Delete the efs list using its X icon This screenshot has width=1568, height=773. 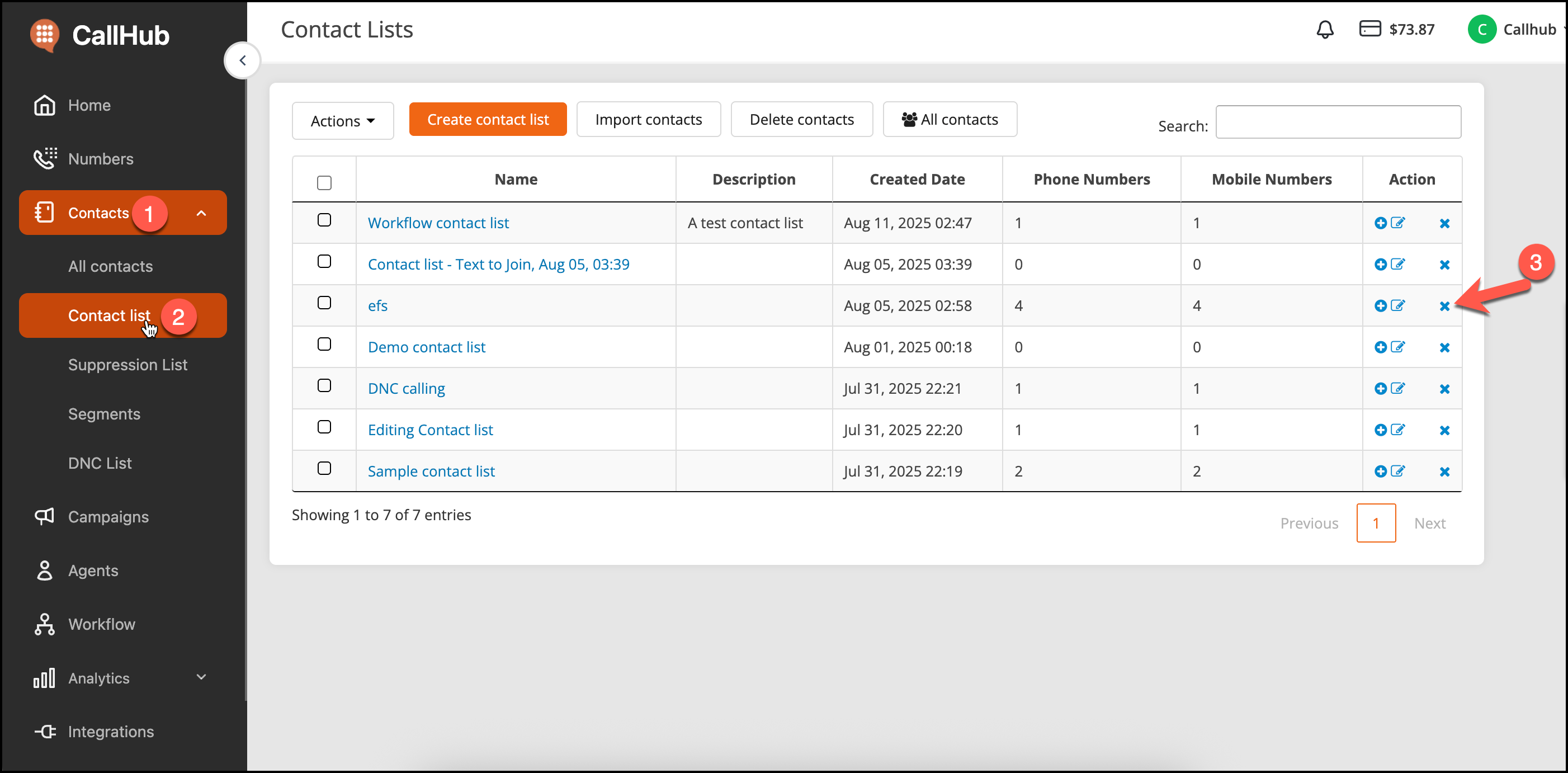(1445, 305)
